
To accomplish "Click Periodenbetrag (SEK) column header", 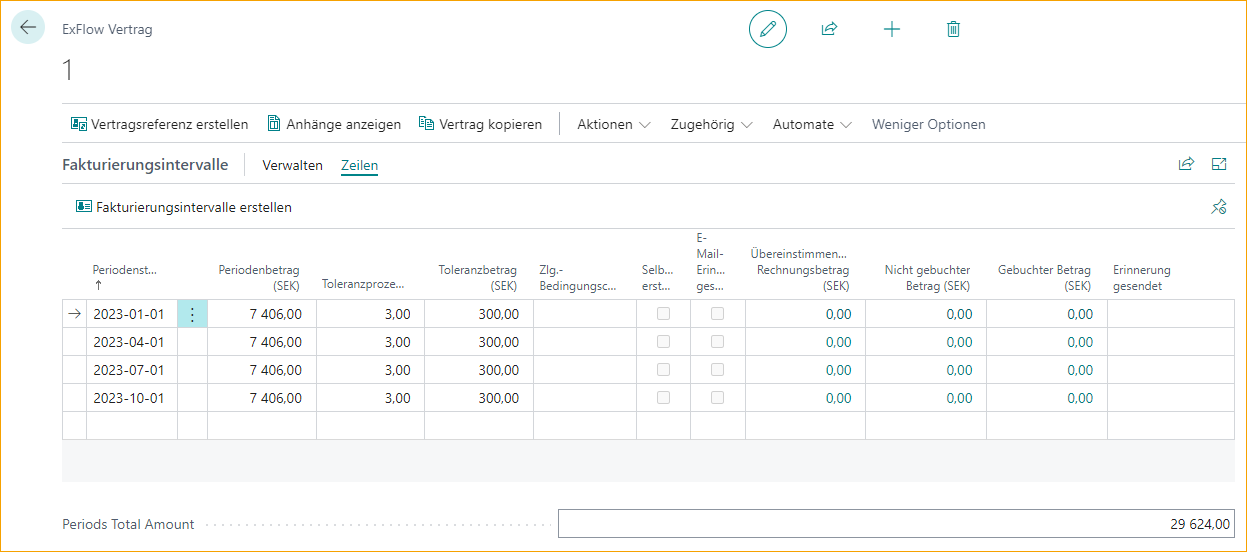I will pos(259,277).
